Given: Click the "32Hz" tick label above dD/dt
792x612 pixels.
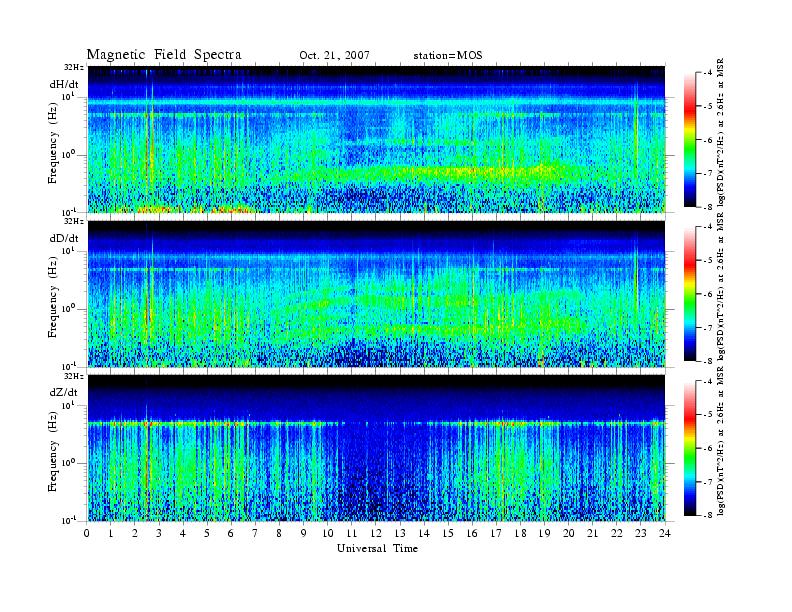Looking at the screenshot, I should coord(74,222).
